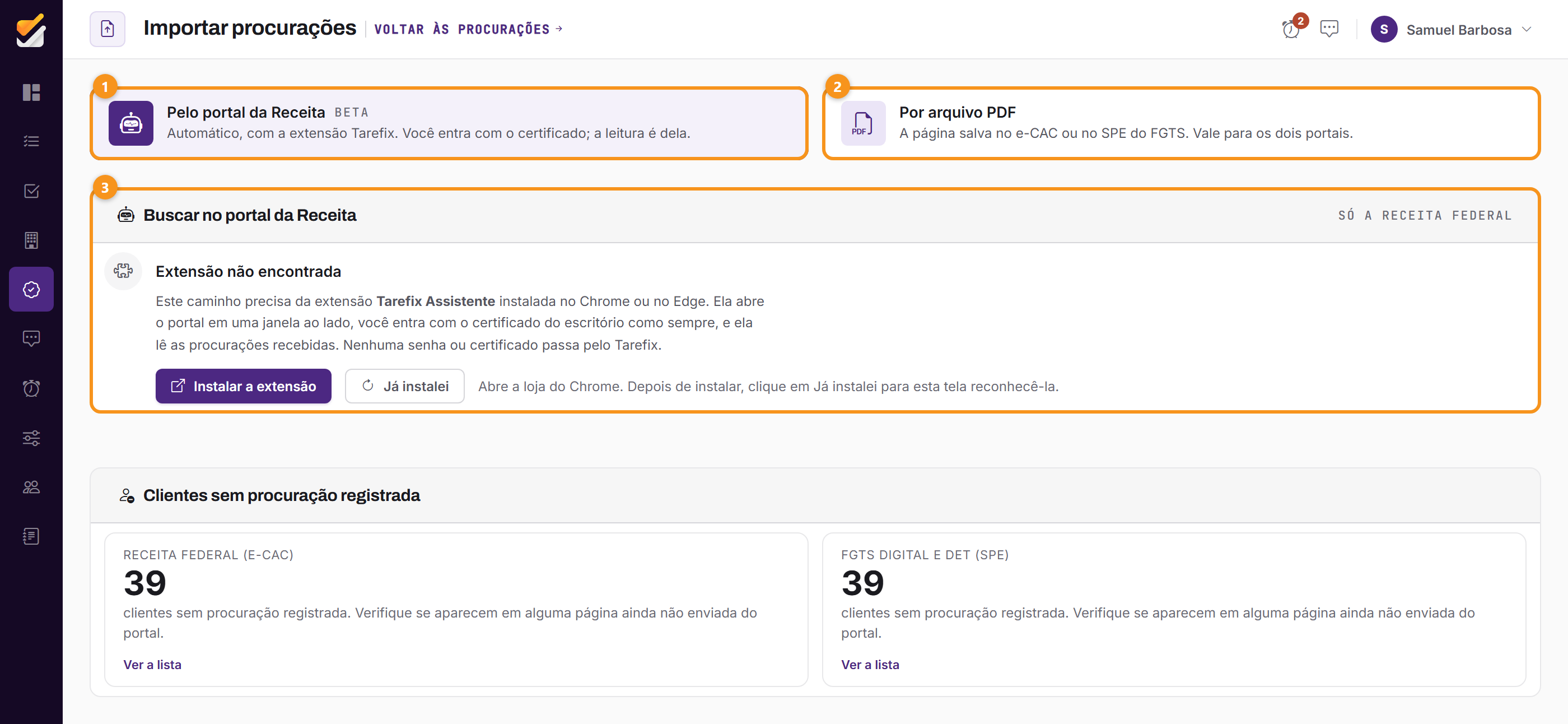Open the checkbox tasks icon in sidebar
The image size is (1568, 724).
point(31,191)
